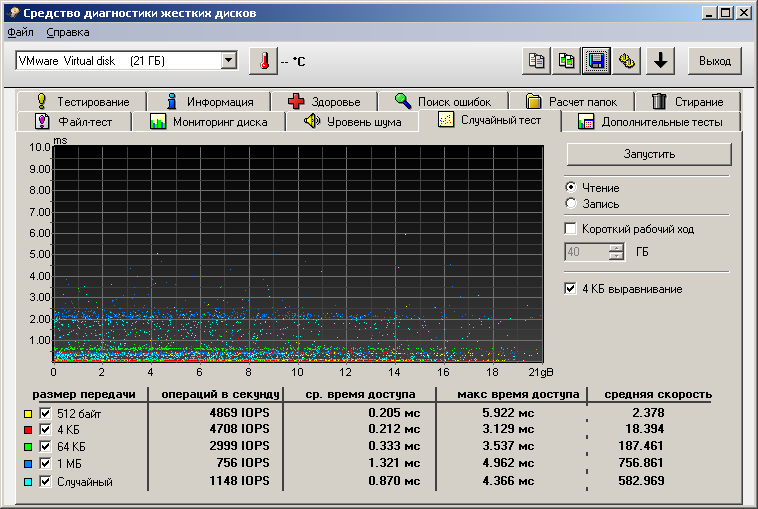Toggle the 4 КБ выравнивание checkbox
The image size is (758, 509).
click(x=571, y=289)
